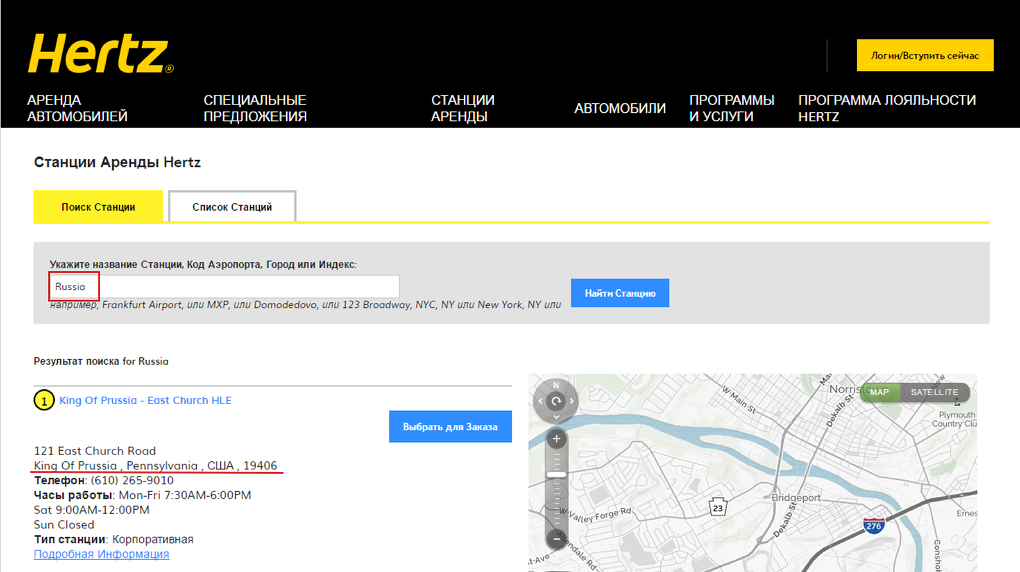
Task: Click route 23 shield on map
Action: 718,507
